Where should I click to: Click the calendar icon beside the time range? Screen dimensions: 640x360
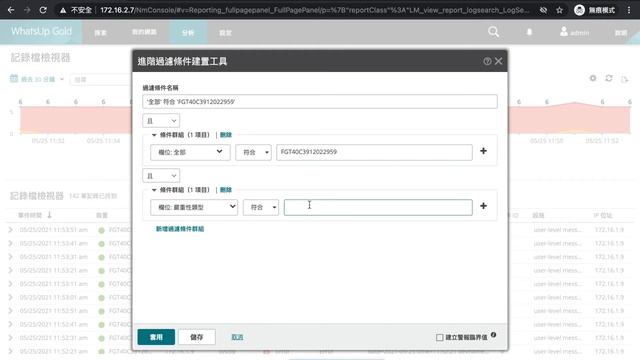click(x=14, y=78)
